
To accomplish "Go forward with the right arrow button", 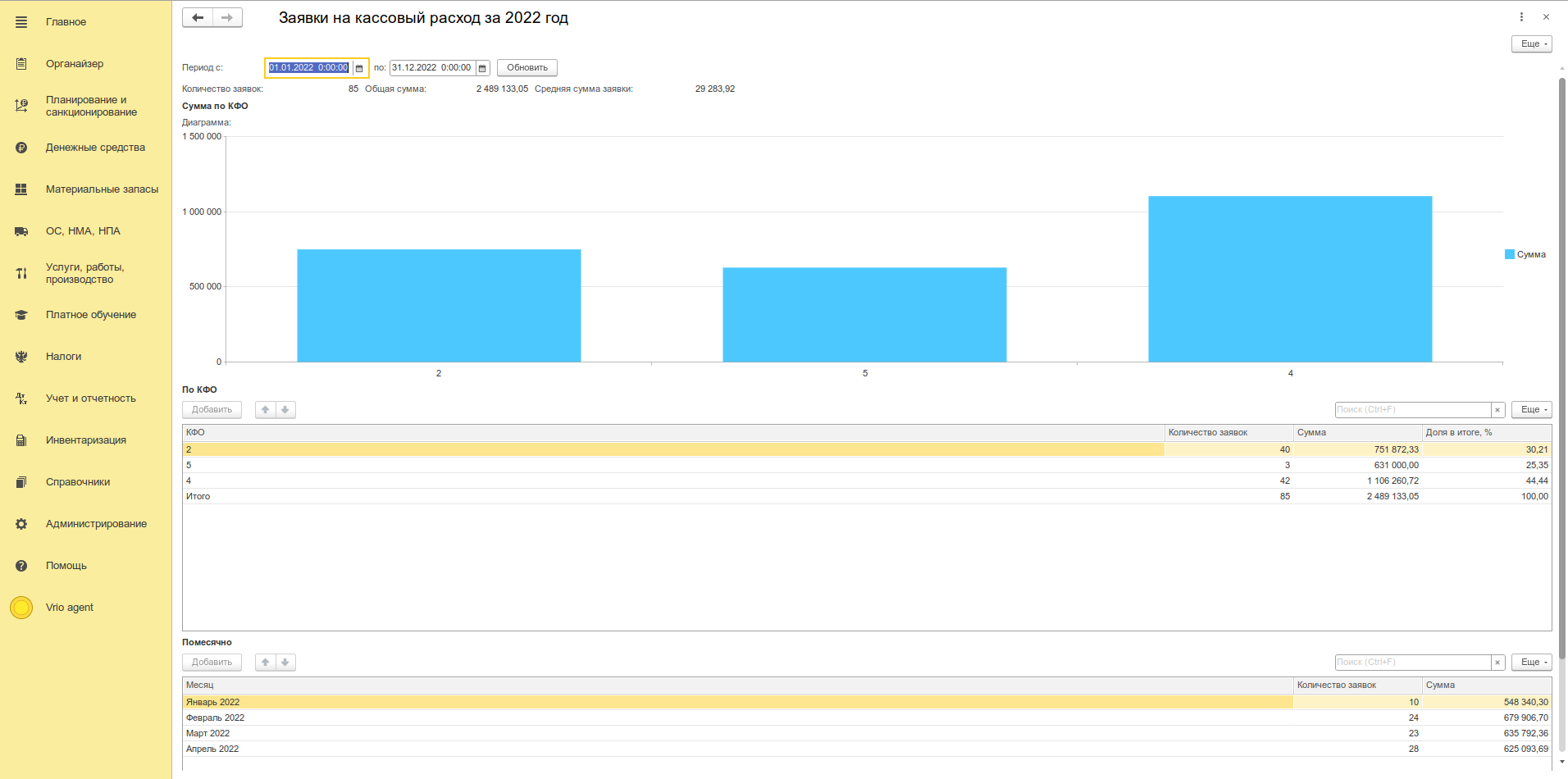I will point(227,17).
